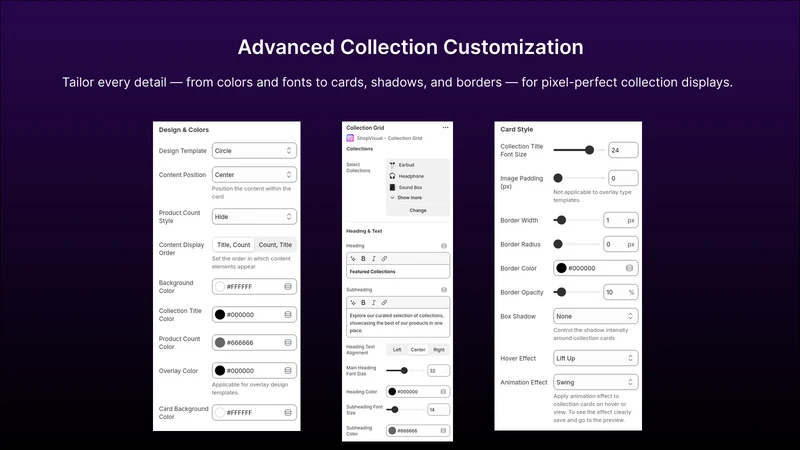Click the magic wand icon in Heading toolbar

[x=353, y=259]
